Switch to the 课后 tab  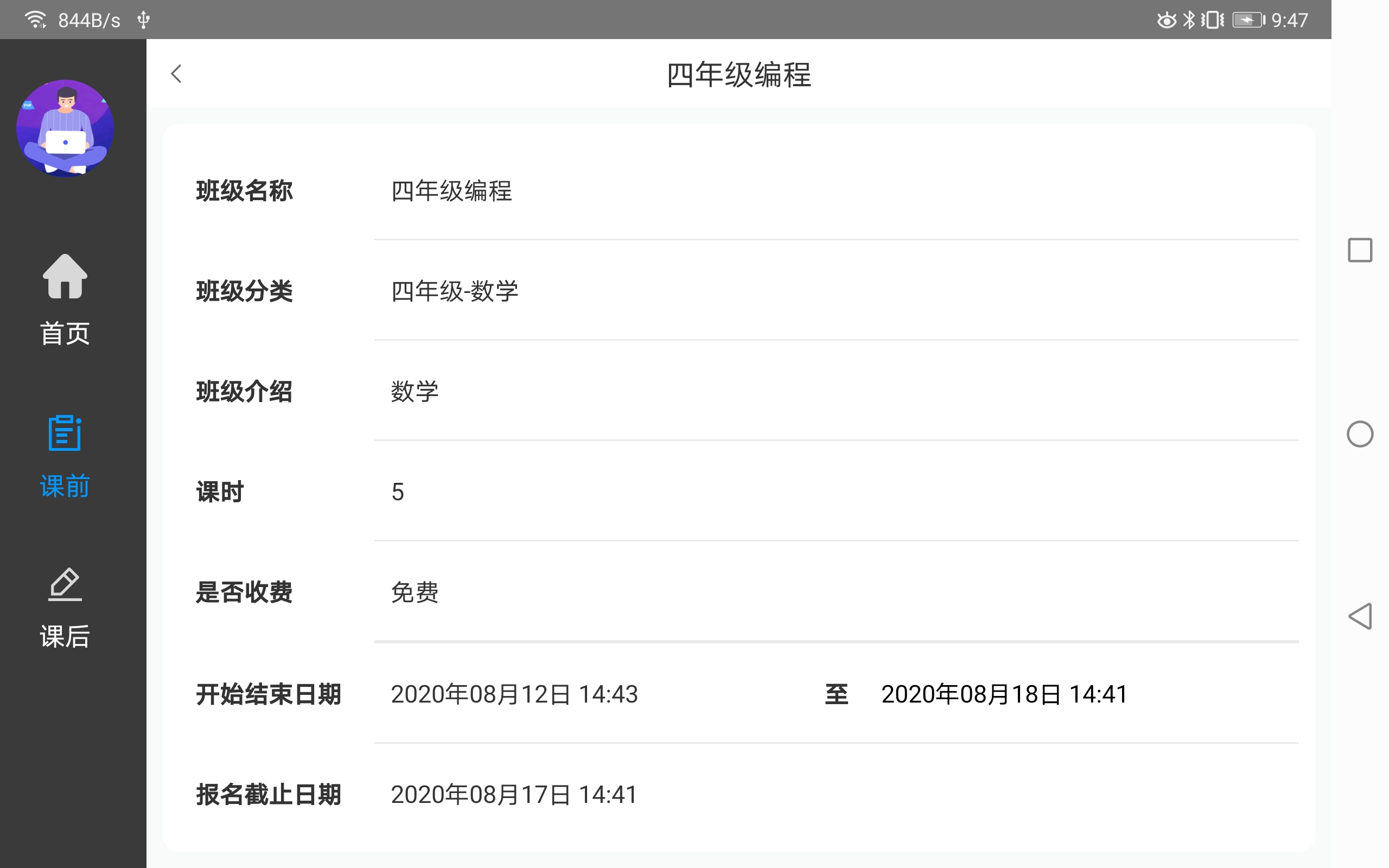(x=64, y=635)
